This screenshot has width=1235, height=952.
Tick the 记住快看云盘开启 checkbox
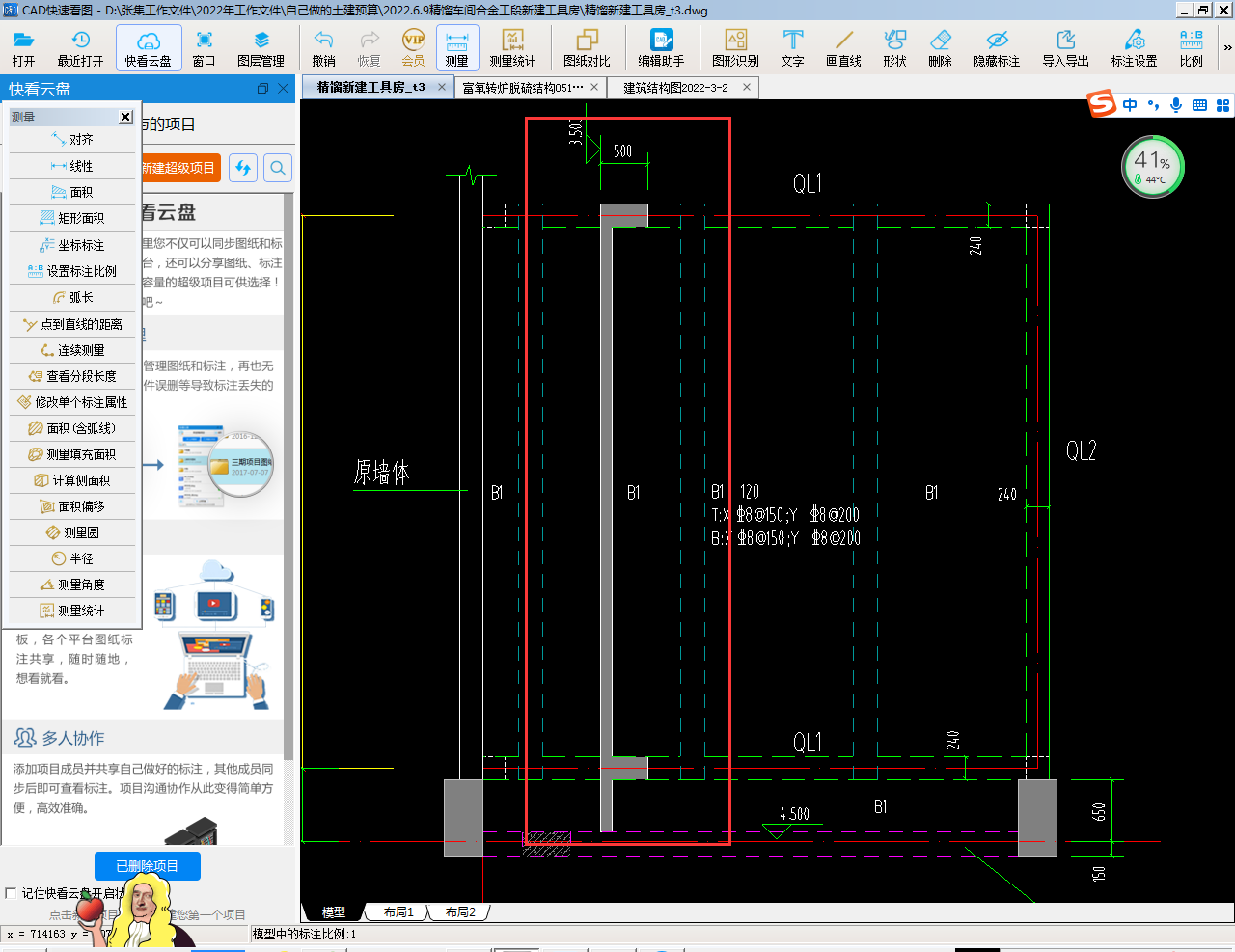coord(11,893)
